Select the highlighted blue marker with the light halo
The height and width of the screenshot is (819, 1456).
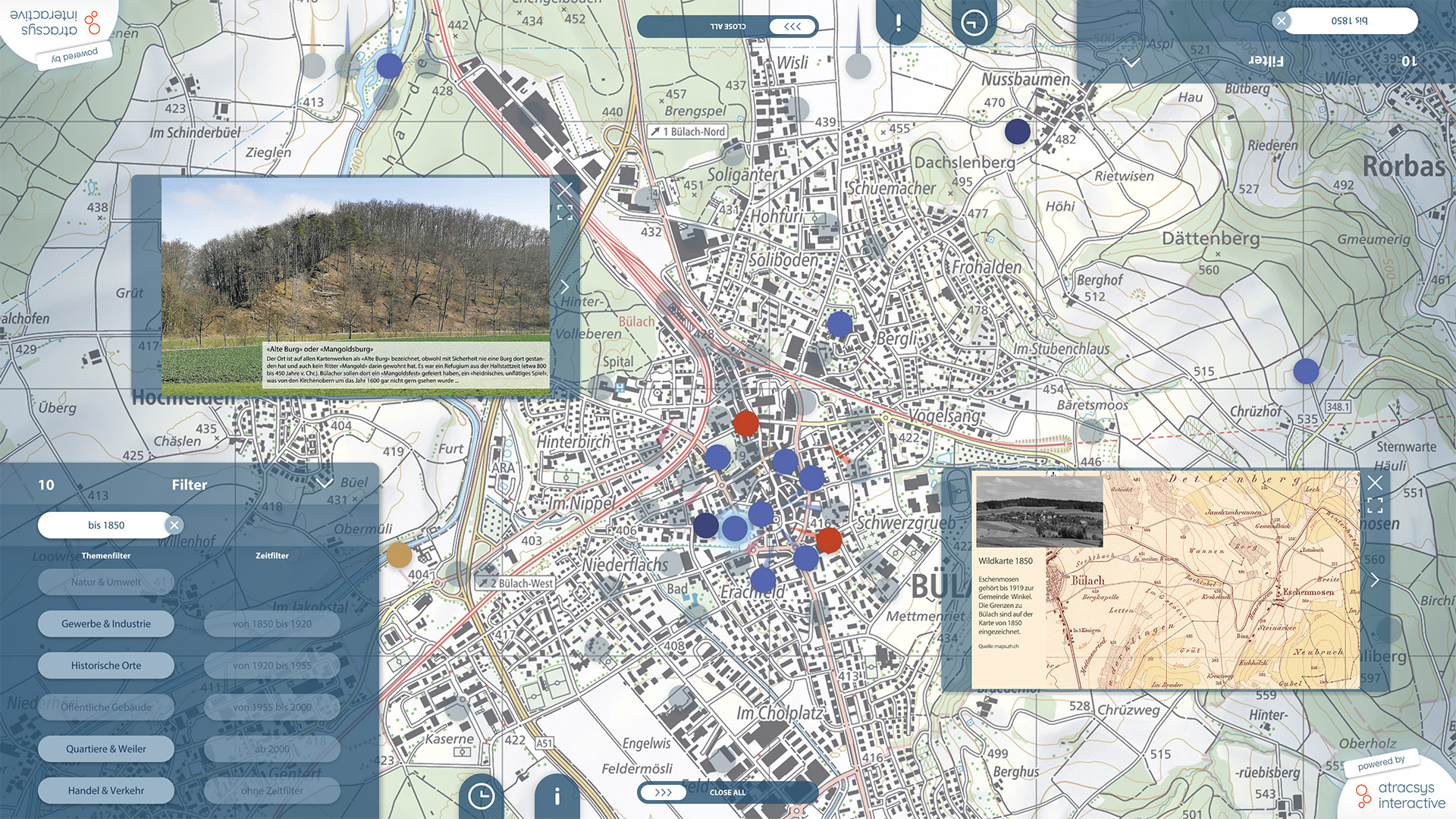tap(735, 528)
